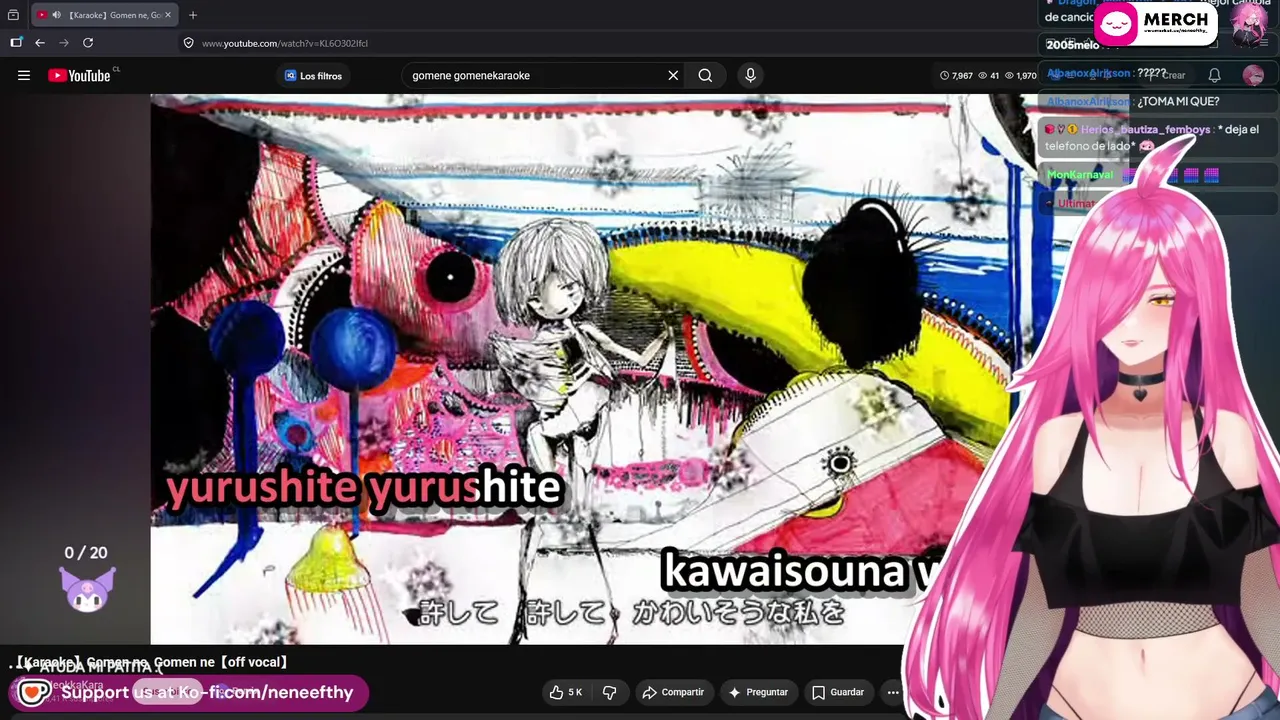
Task: Click the Compartir share button
Action: click(x=673, y=692)
